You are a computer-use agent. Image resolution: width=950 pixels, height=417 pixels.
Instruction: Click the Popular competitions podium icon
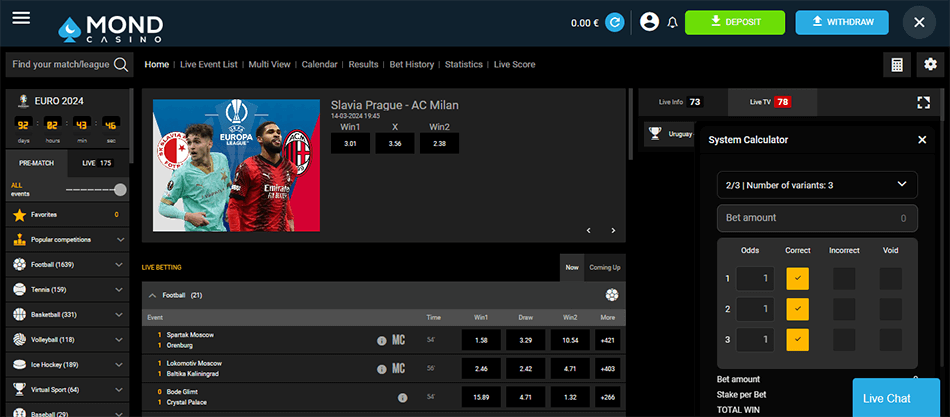coord(19,239)
